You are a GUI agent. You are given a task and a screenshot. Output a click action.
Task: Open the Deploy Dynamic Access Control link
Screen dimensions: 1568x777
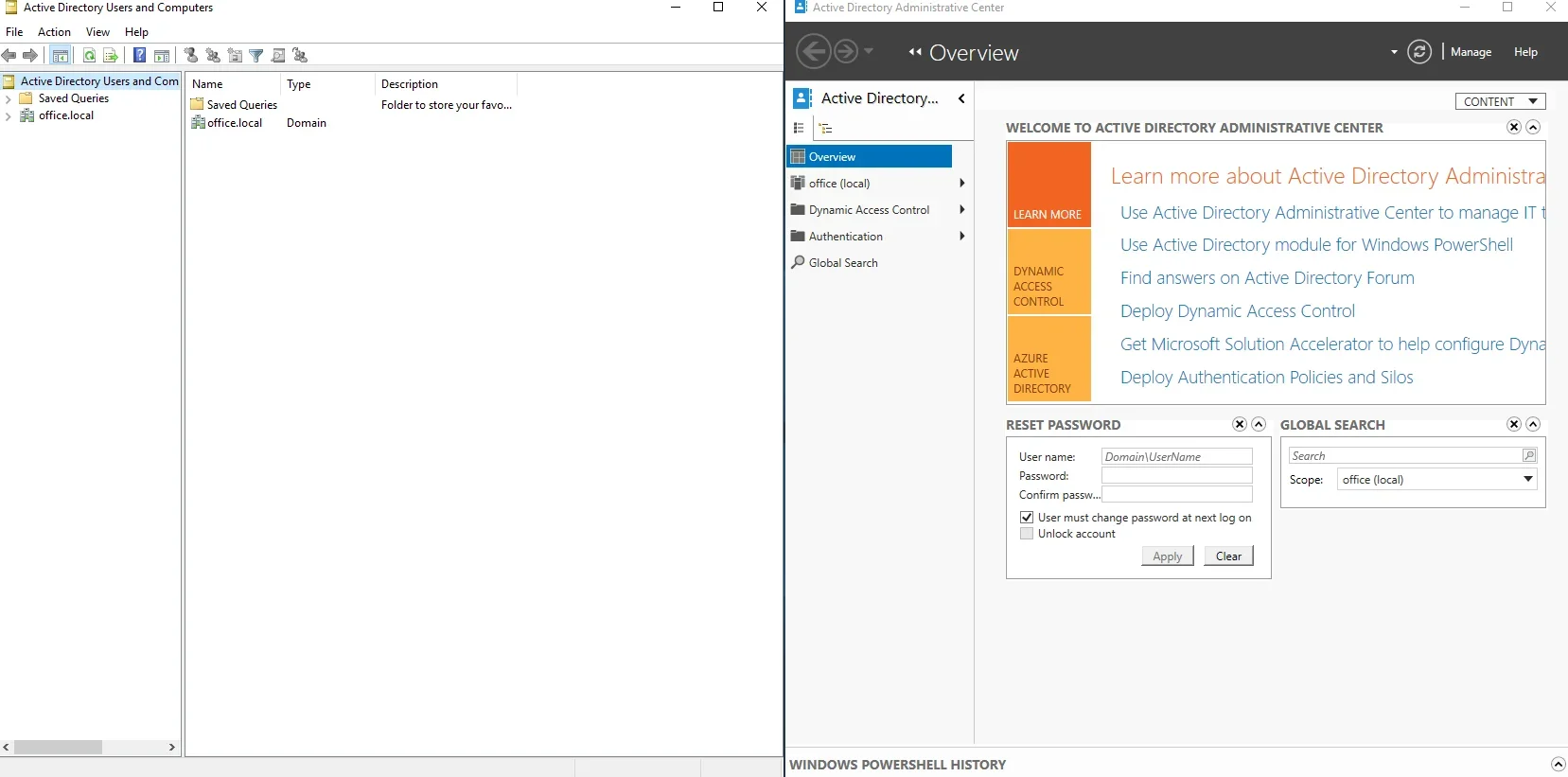[x=1237, y=311]
